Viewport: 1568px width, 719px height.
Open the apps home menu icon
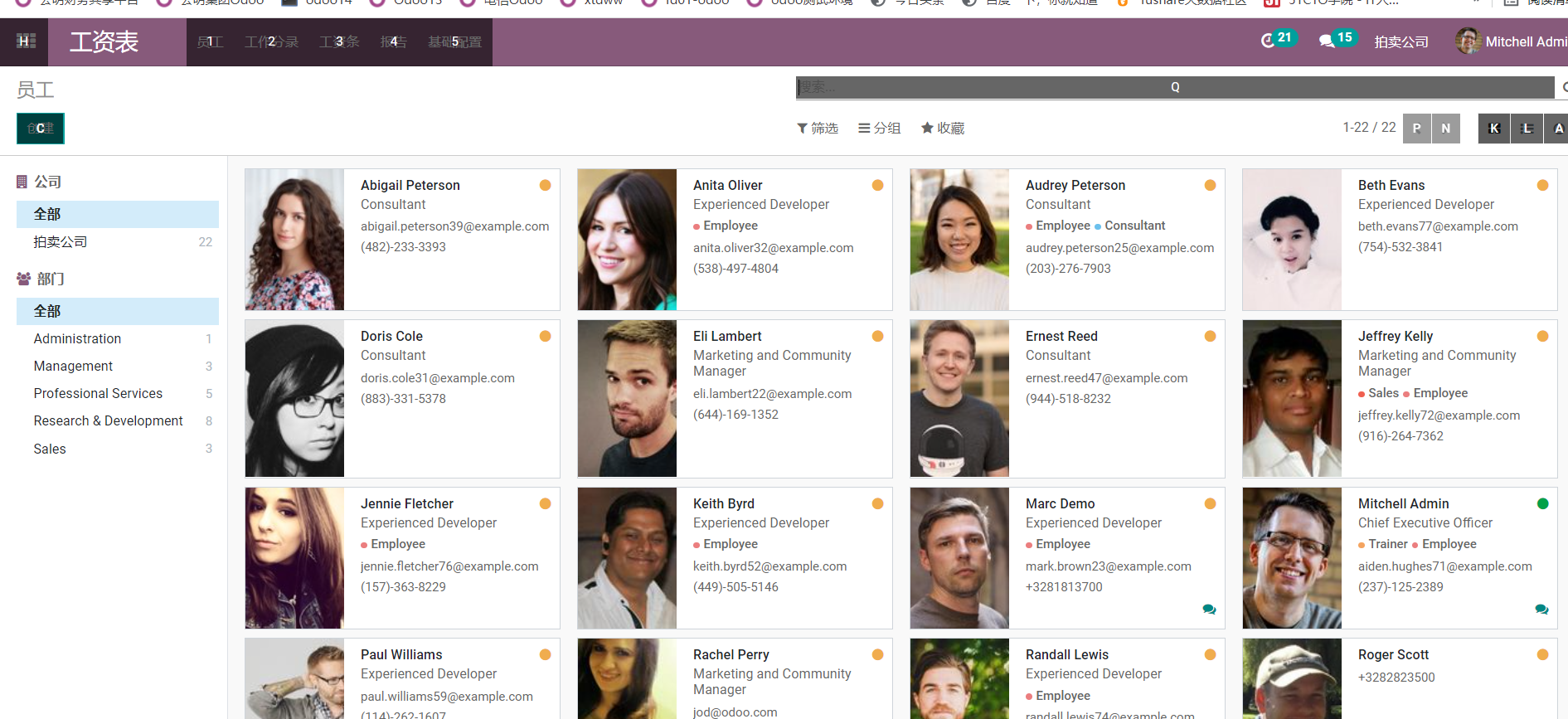click(26, 41)
